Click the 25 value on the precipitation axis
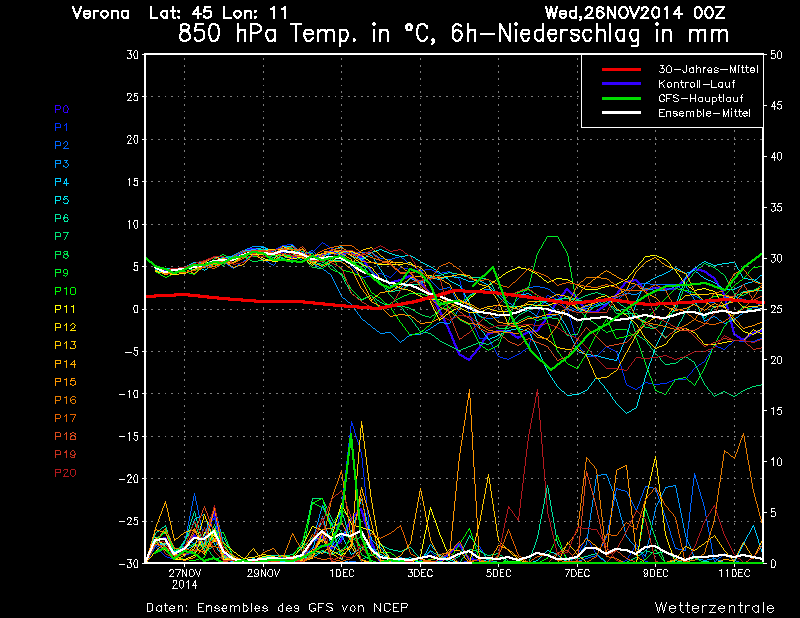This screenshot has height=618, width=800. tap(776, 309)
